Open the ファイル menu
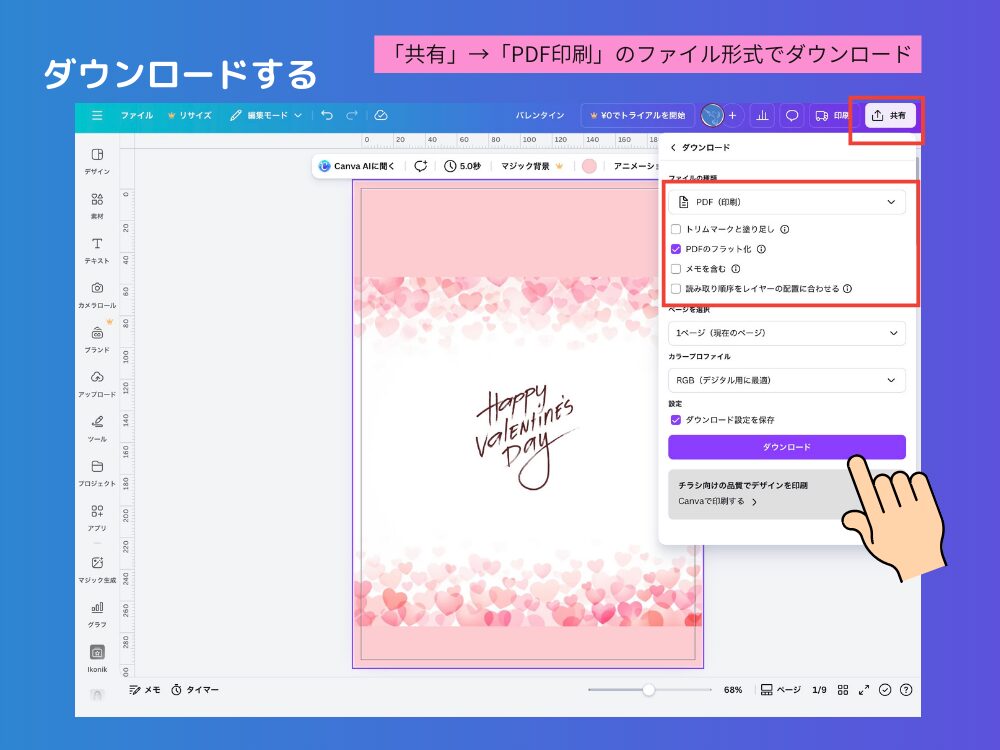This screenshot has height=750, width=1000. tap(137, 115)
